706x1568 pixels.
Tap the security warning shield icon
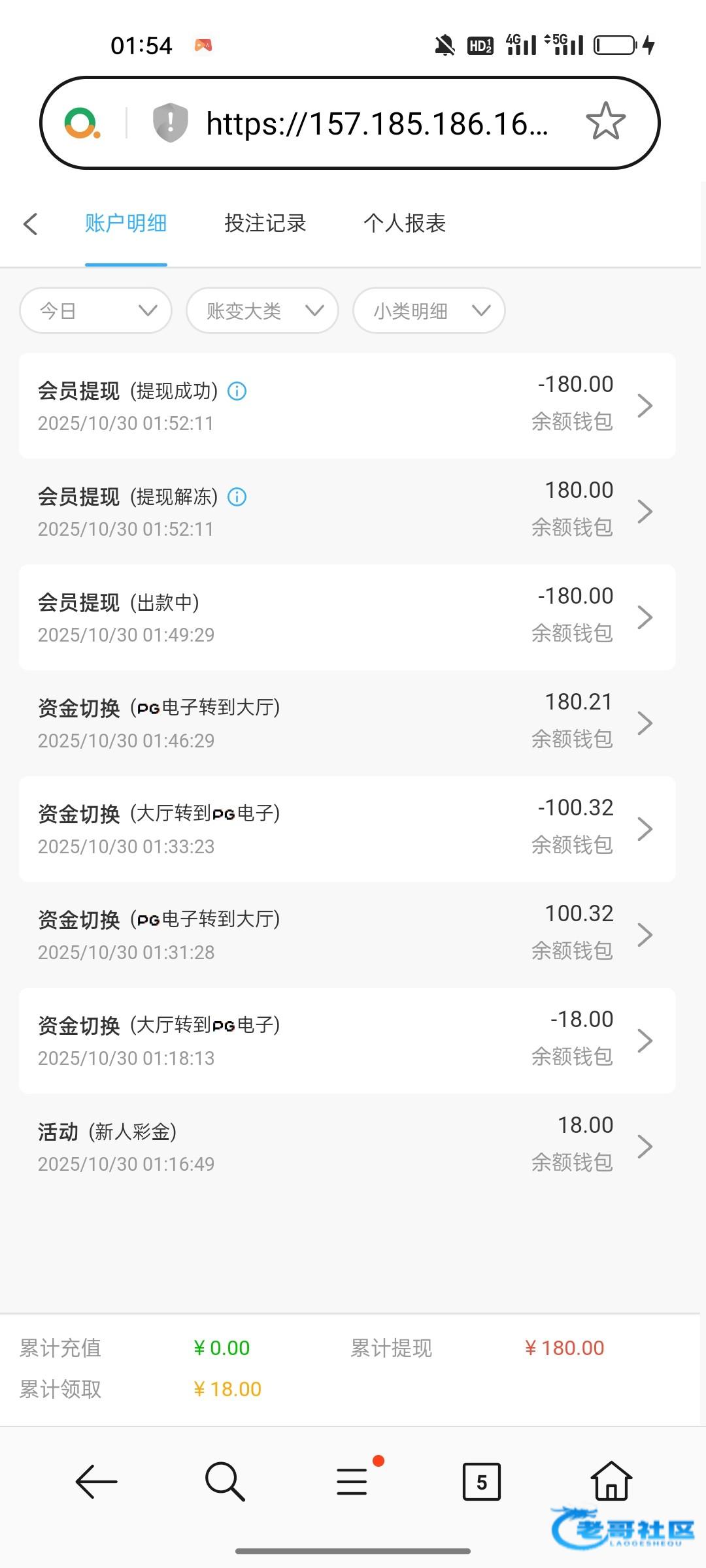tap(170, 122)
